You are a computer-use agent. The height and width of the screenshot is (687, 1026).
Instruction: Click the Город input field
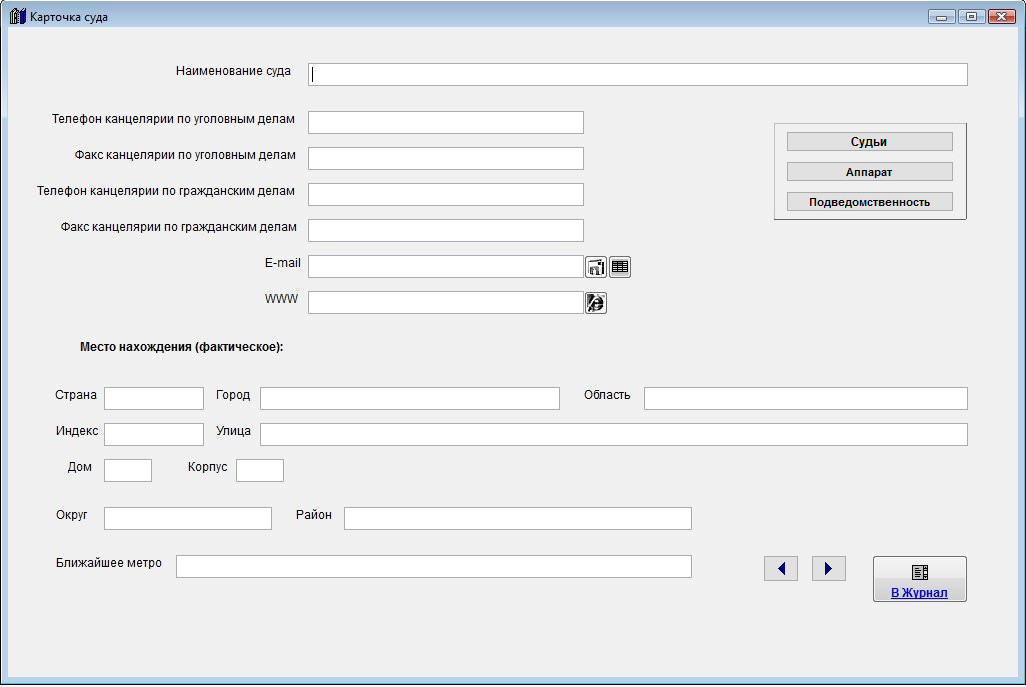(410, 398)
